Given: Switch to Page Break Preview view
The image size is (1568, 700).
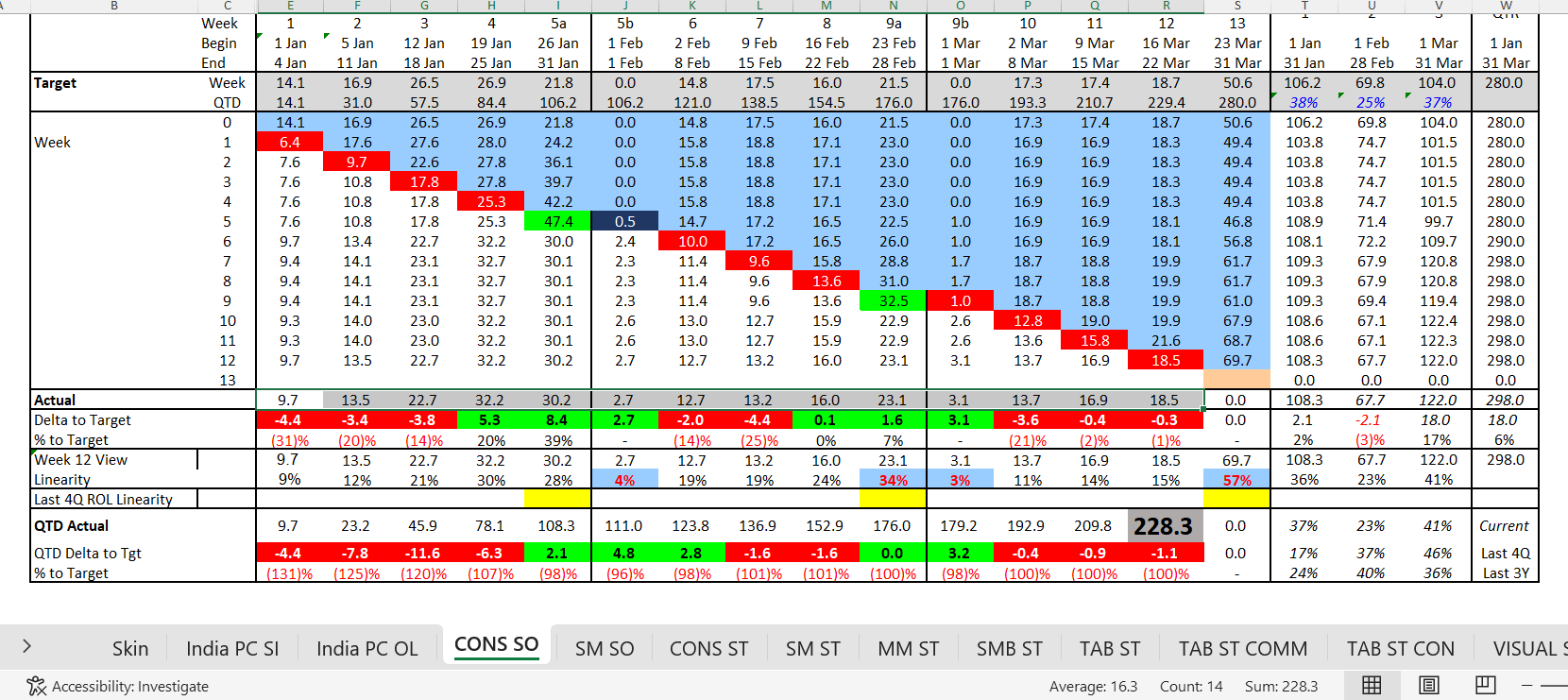Looking at the screenshot, I should click(1486, 686).
